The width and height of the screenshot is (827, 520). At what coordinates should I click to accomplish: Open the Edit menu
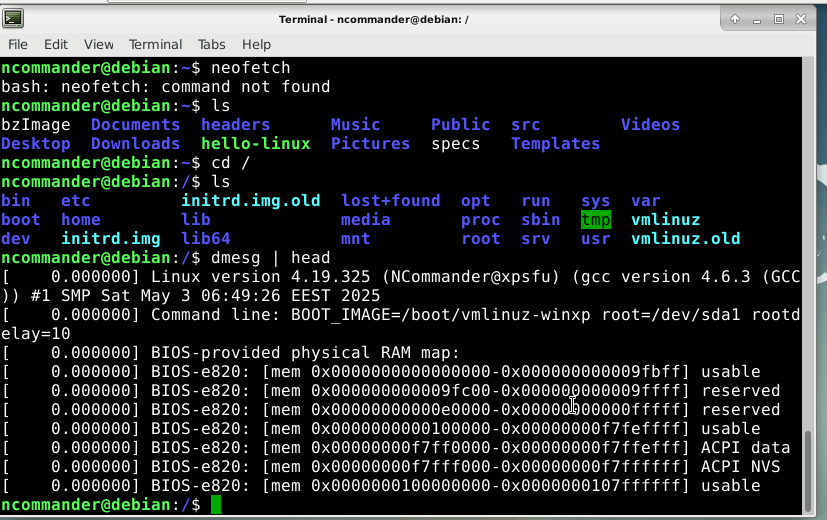pos(56,44)
